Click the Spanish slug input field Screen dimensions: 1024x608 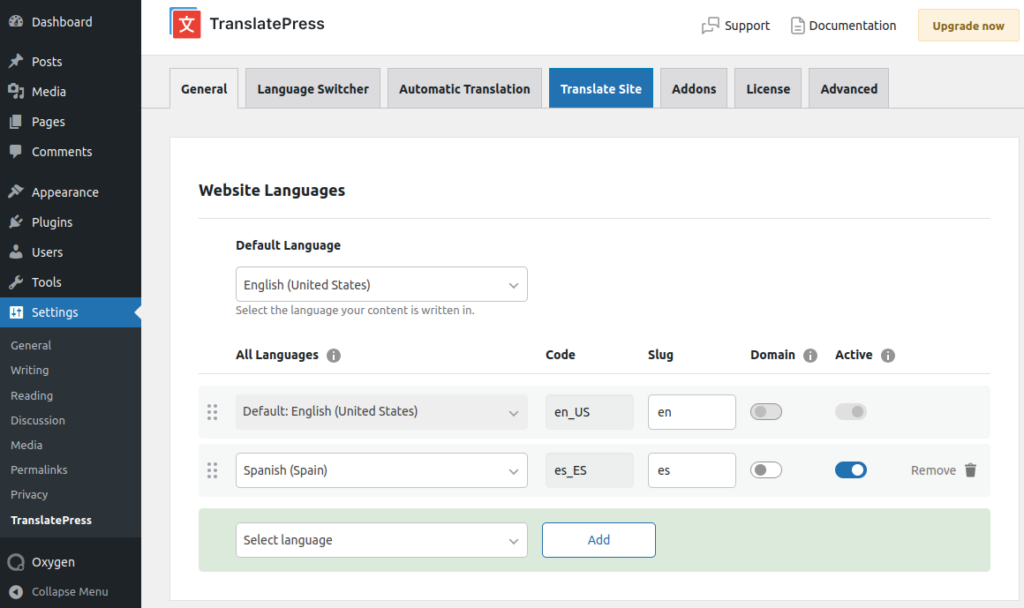[x=691, y=470]
